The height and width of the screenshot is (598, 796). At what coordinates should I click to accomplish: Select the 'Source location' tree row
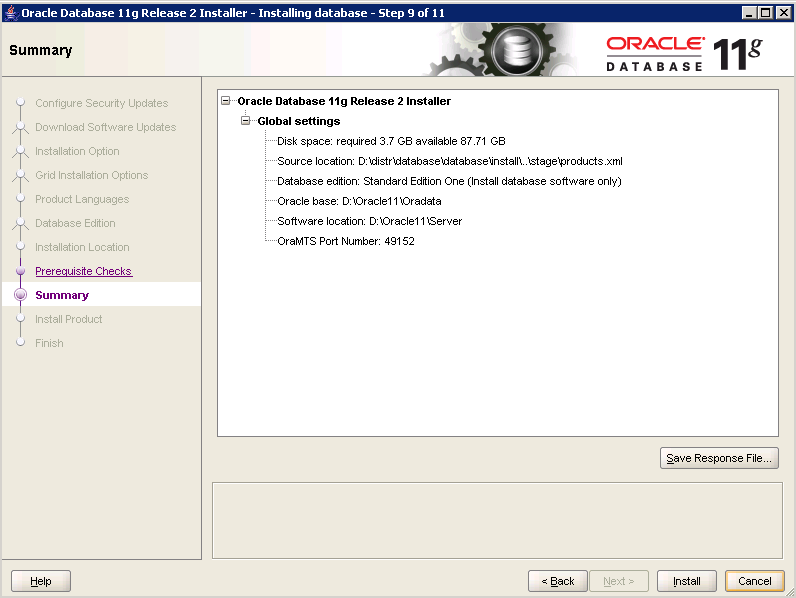coord(450,161)
